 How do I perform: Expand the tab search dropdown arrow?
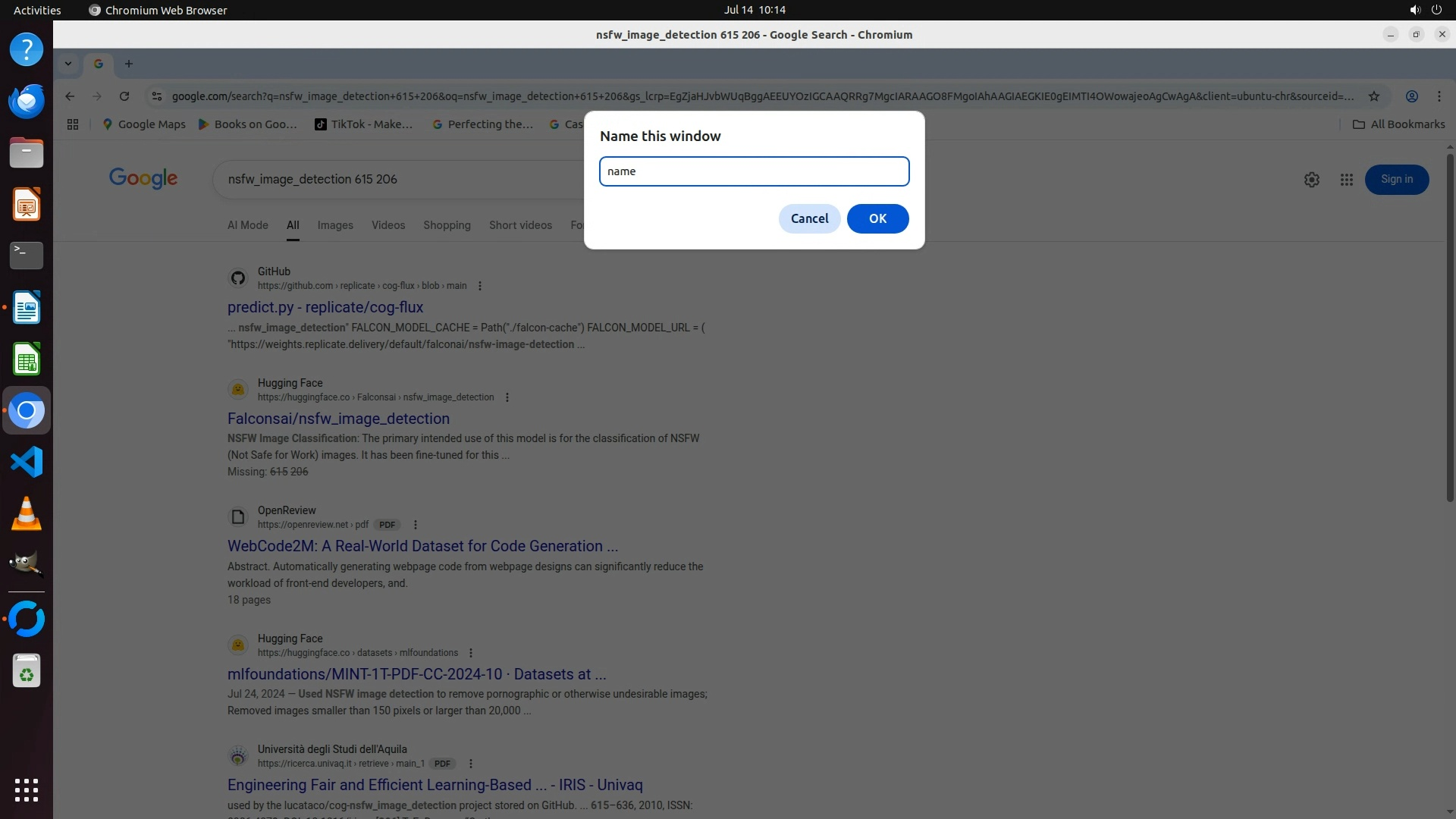click(x=68, y=64)
